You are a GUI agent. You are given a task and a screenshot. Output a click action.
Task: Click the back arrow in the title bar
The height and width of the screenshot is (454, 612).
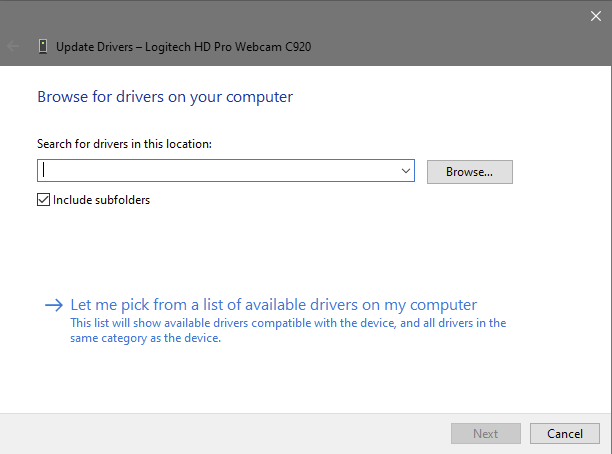pos(13,46)
